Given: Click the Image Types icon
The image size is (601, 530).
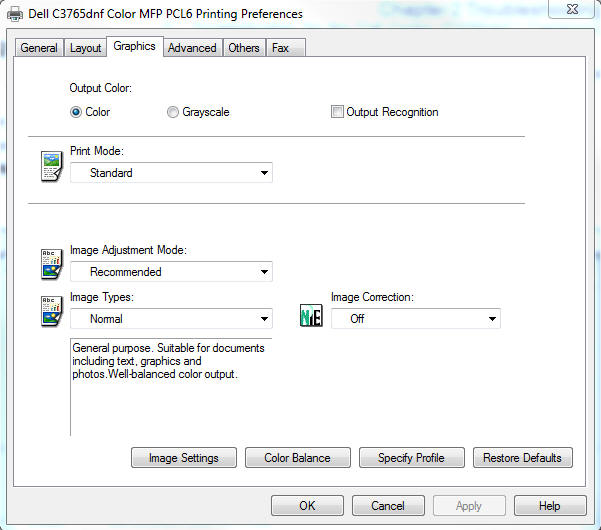Looking at the screenshot, I should [51, 311].
